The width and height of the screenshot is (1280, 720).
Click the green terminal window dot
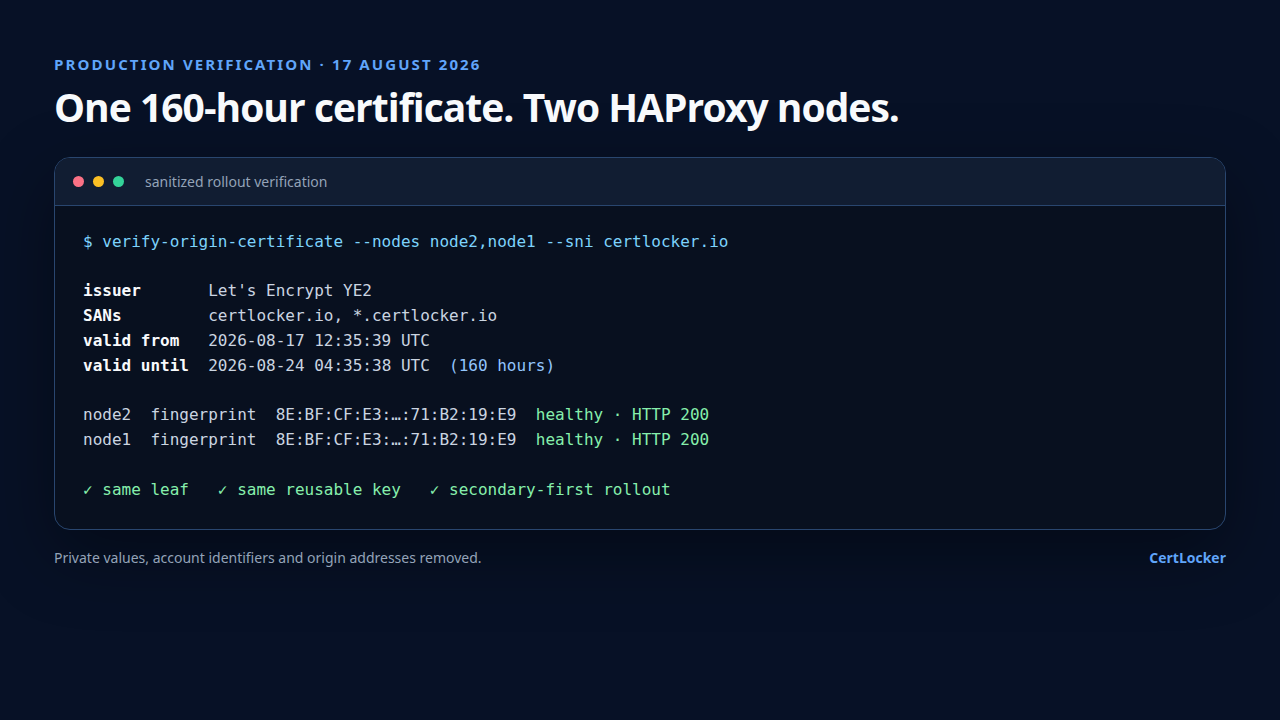[x=119, y=182]
